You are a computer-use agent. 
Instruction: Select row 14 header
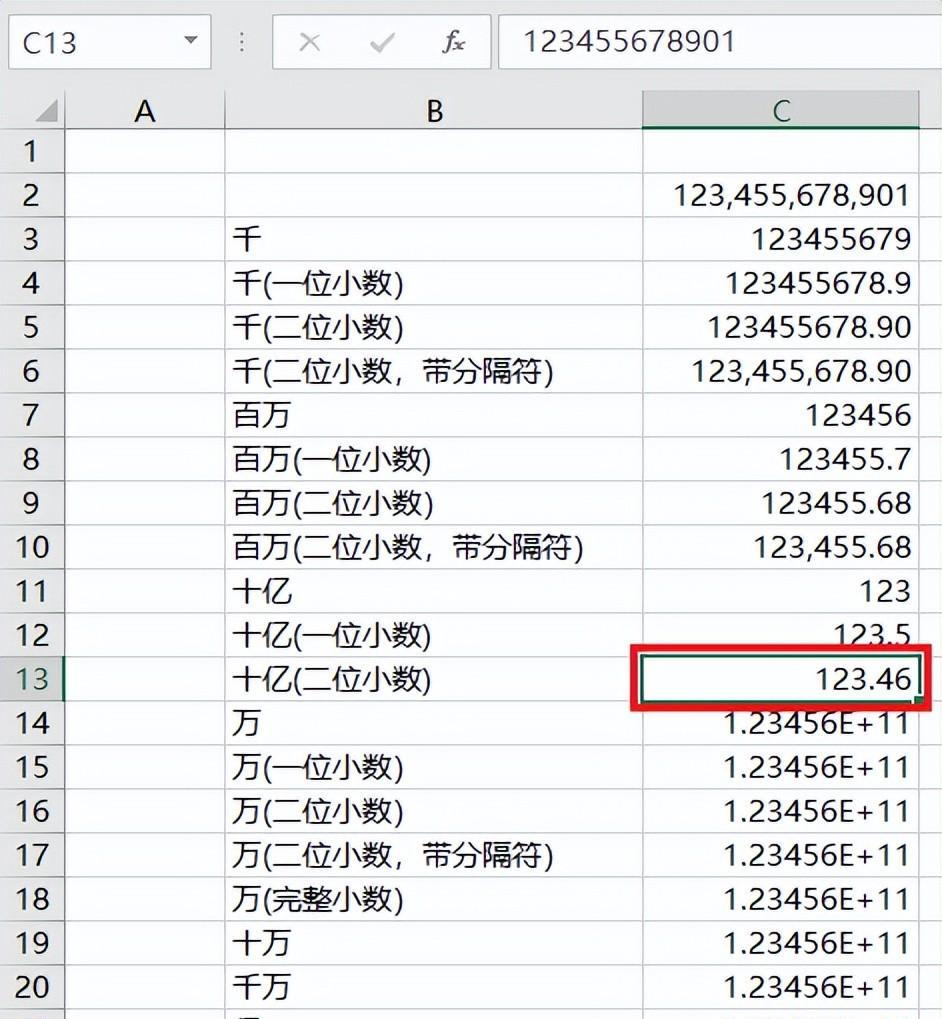(x=32, y=723)
